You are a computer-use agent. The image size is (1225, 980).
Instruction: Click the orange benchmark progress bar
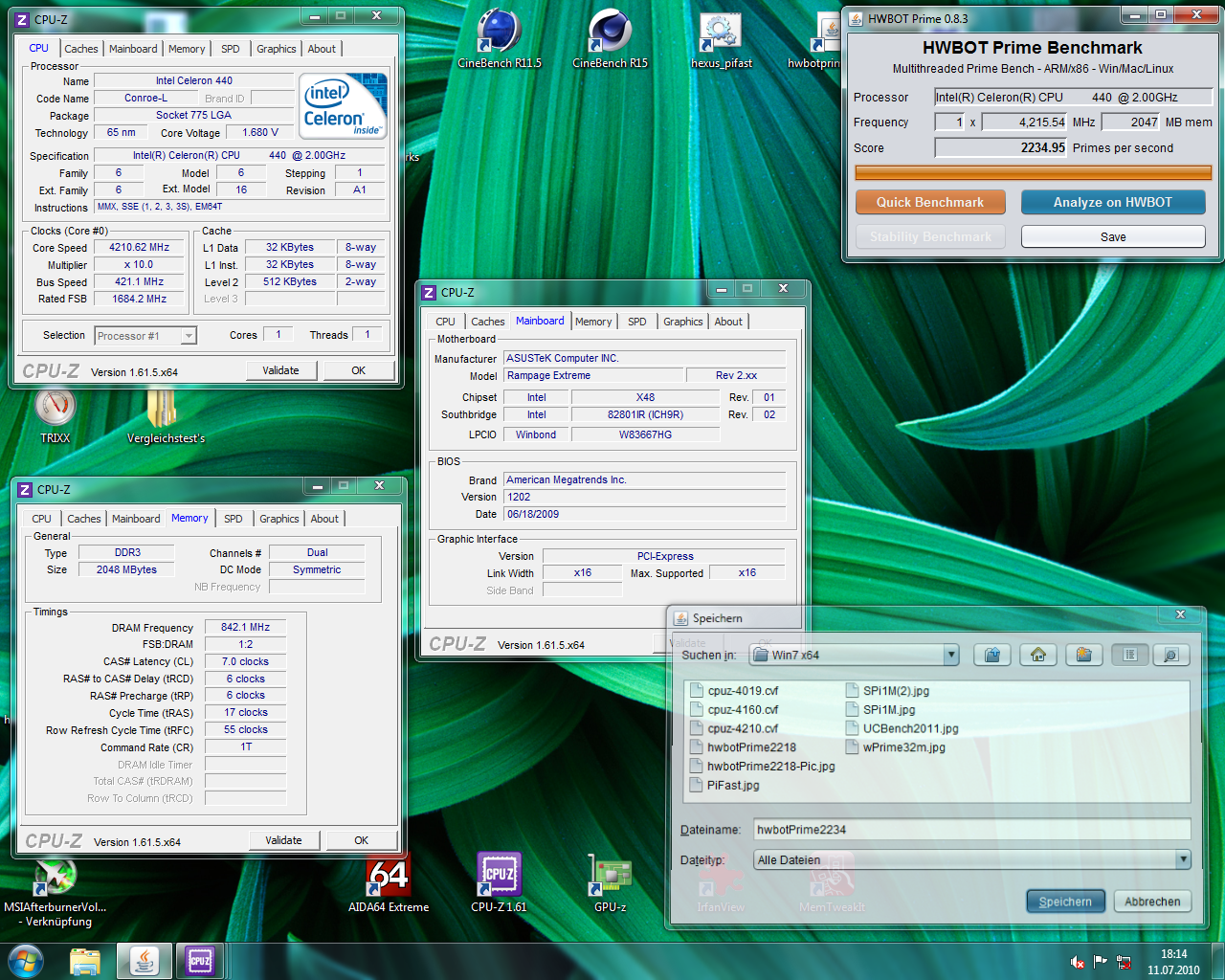[1034, 173]
